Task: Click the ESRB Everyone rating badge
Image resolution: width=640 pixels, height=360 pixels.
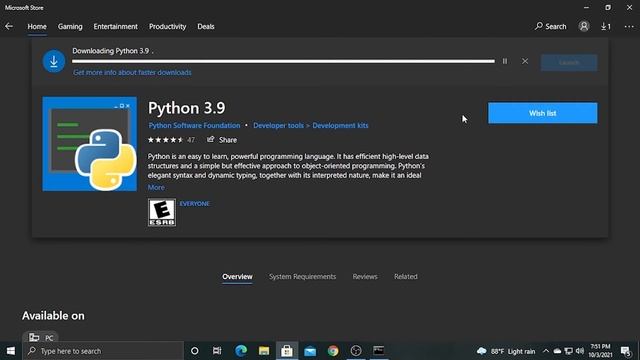Action: pyautogui.click(x=162, y=212)
